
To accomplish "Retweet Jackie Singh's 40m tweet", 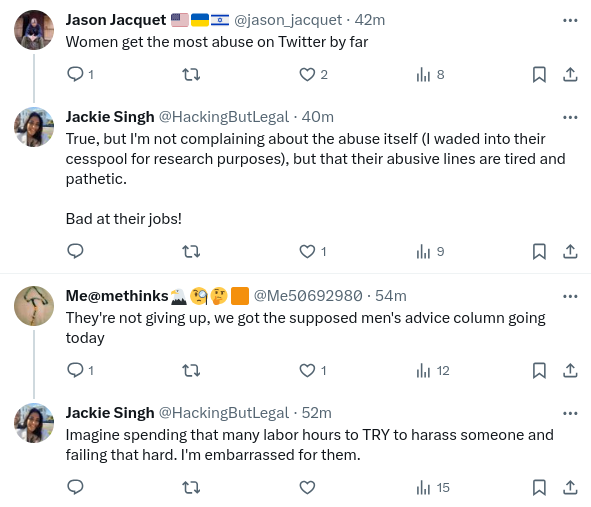I will [191, 251].
